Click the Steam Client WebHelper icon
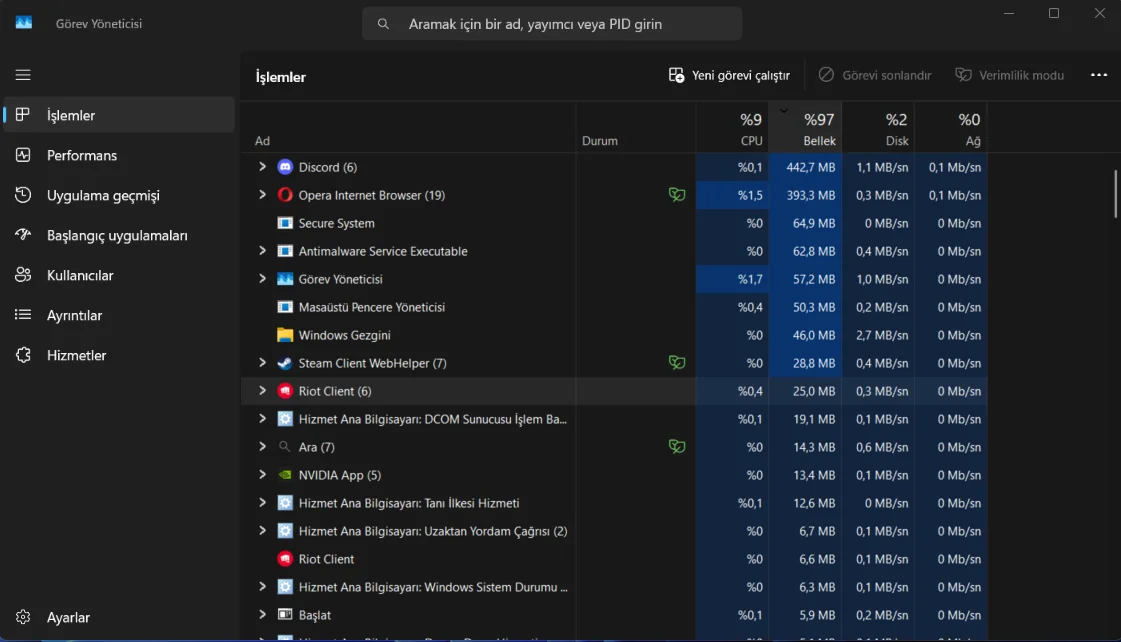The width and height of the screenshot is (1121, 642). [x=285, y=363]
